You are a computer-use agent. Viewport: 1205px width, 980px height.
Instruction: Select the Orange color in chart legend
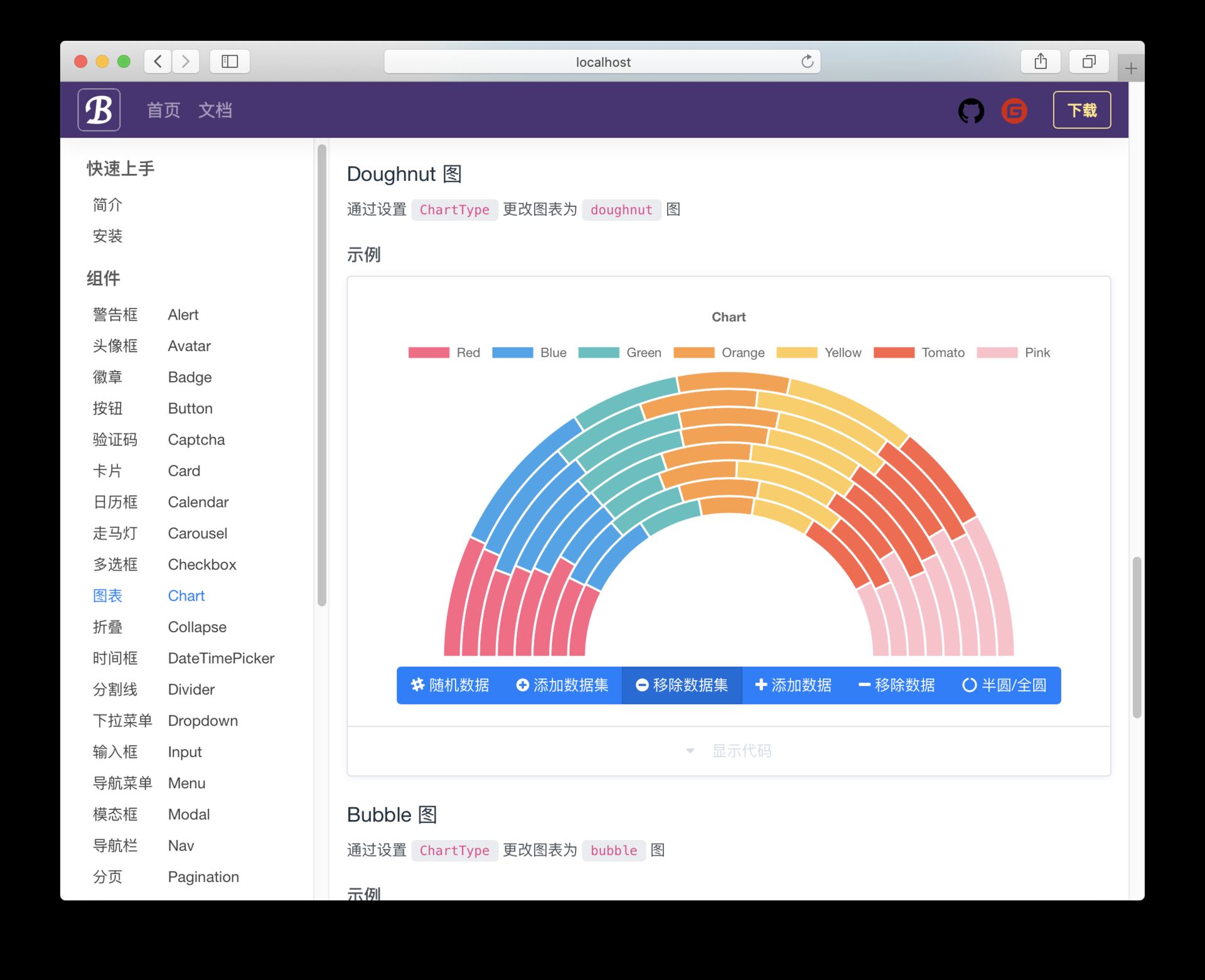[720, 352]
